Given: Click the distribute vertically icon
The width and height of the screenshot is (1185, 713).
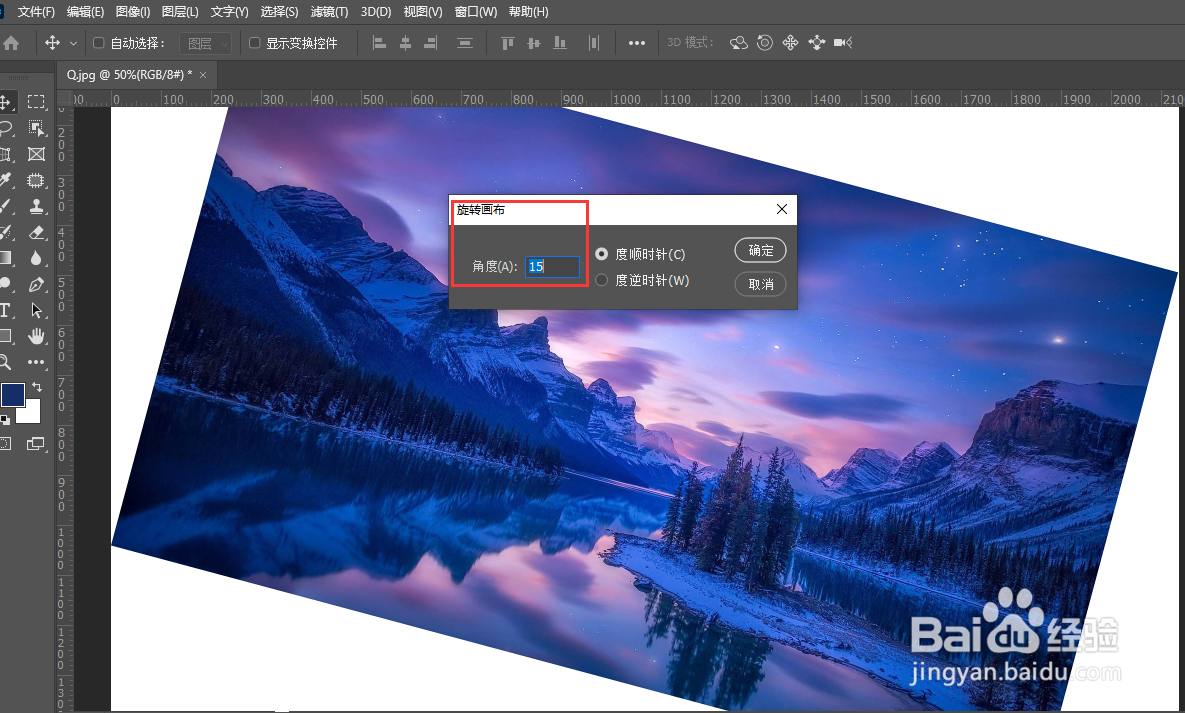Looking at the screenshot, I should tap(465, 43).
